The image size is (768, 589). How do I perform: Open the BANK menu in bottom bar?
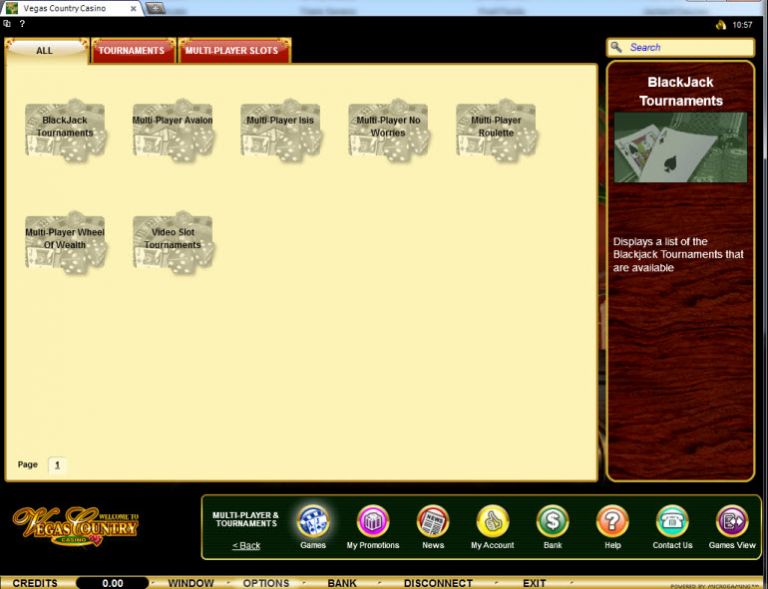342,583
